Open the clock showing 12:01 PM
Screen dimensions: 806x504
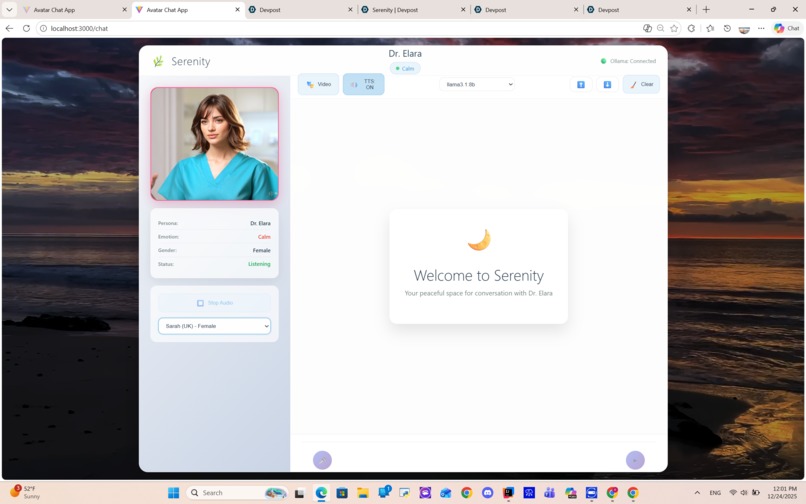click(781, 493)
